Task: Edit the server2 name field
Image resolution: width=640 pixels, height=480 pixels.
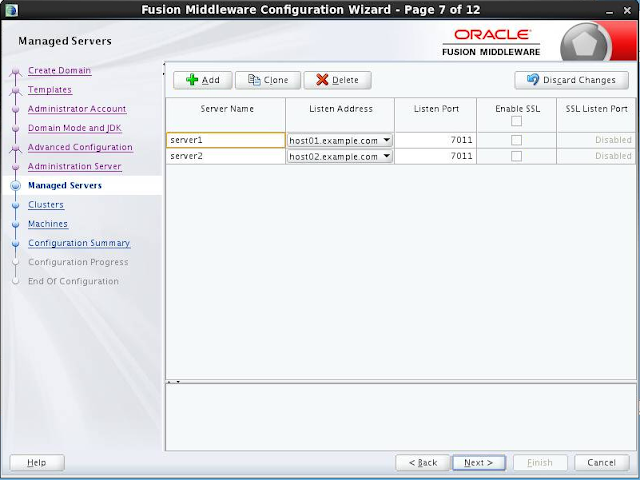Action: (x=226, y=156)
